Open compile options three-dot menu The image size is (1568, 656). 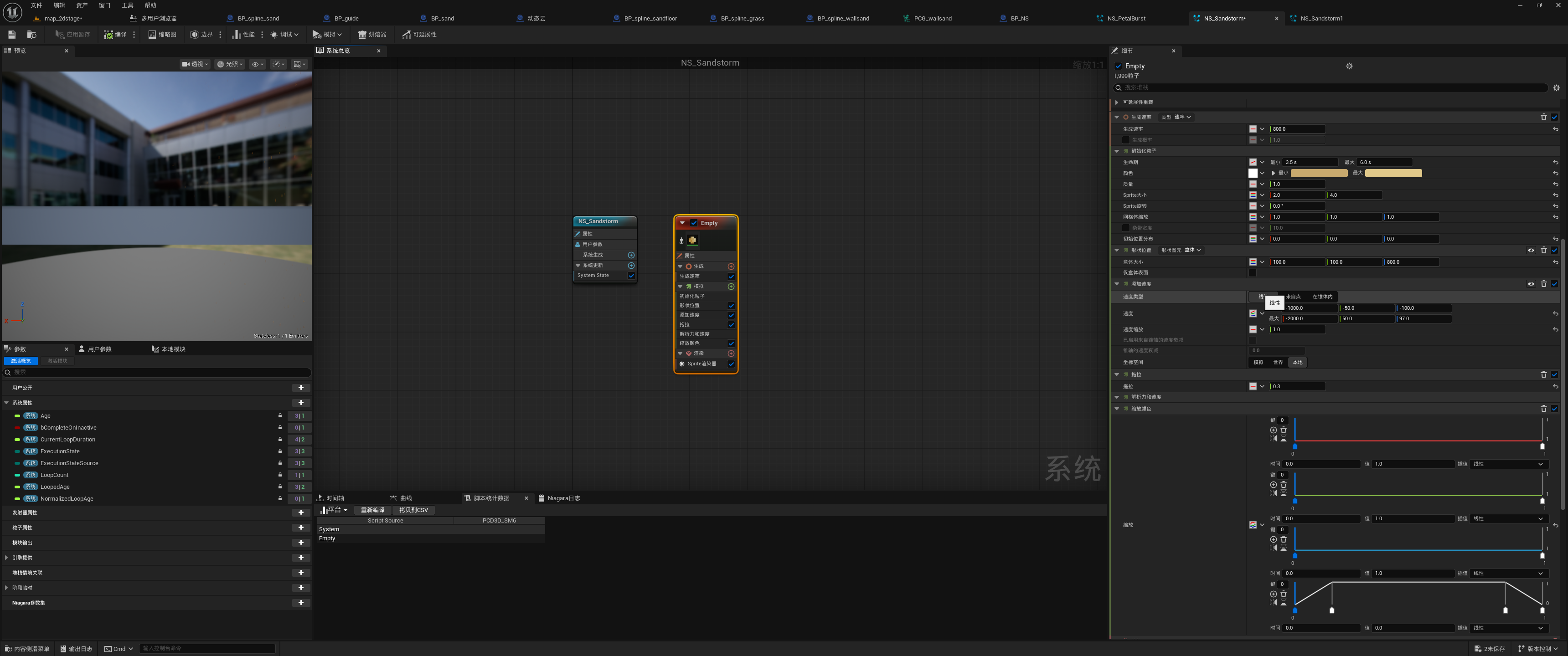[134, 35]
